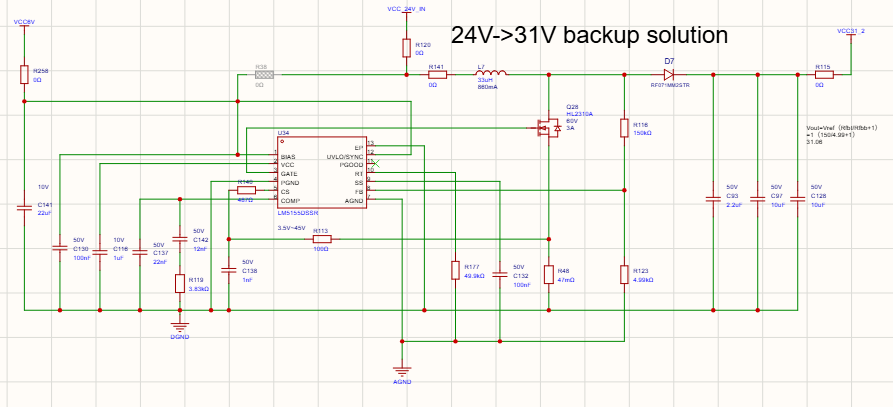Select resistor R177 49.9kΩ
This screenshot has height=407, width=893.
click(455, 270)
